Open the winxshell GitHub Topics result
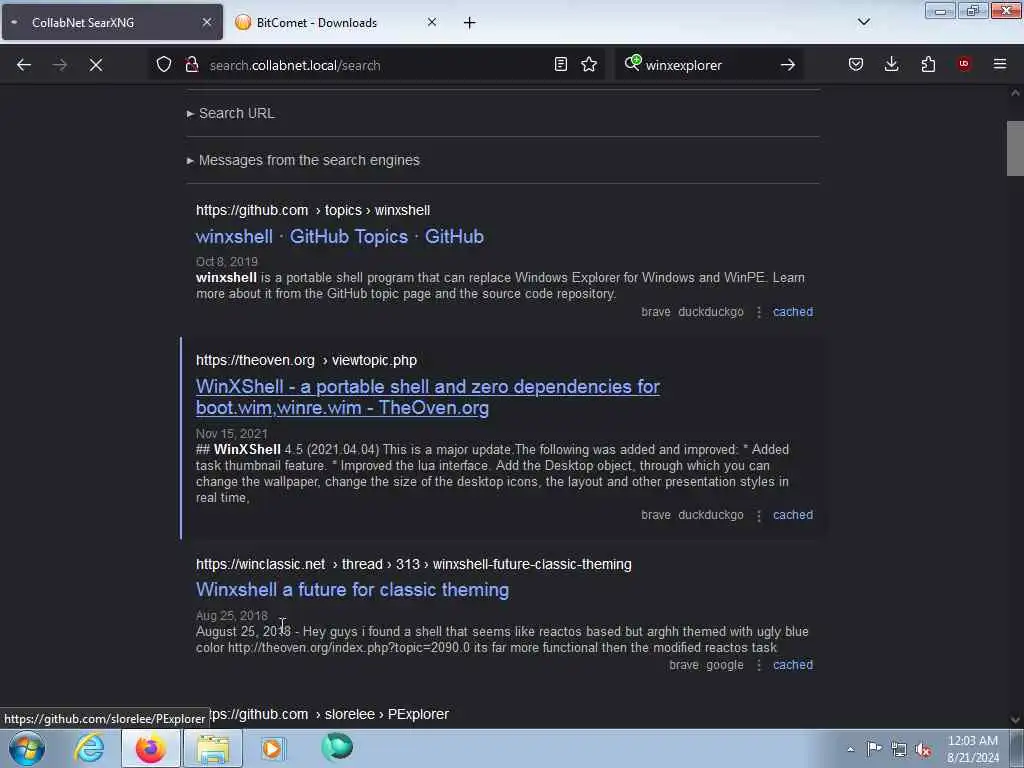The image size is (1024, 768). 340,236
